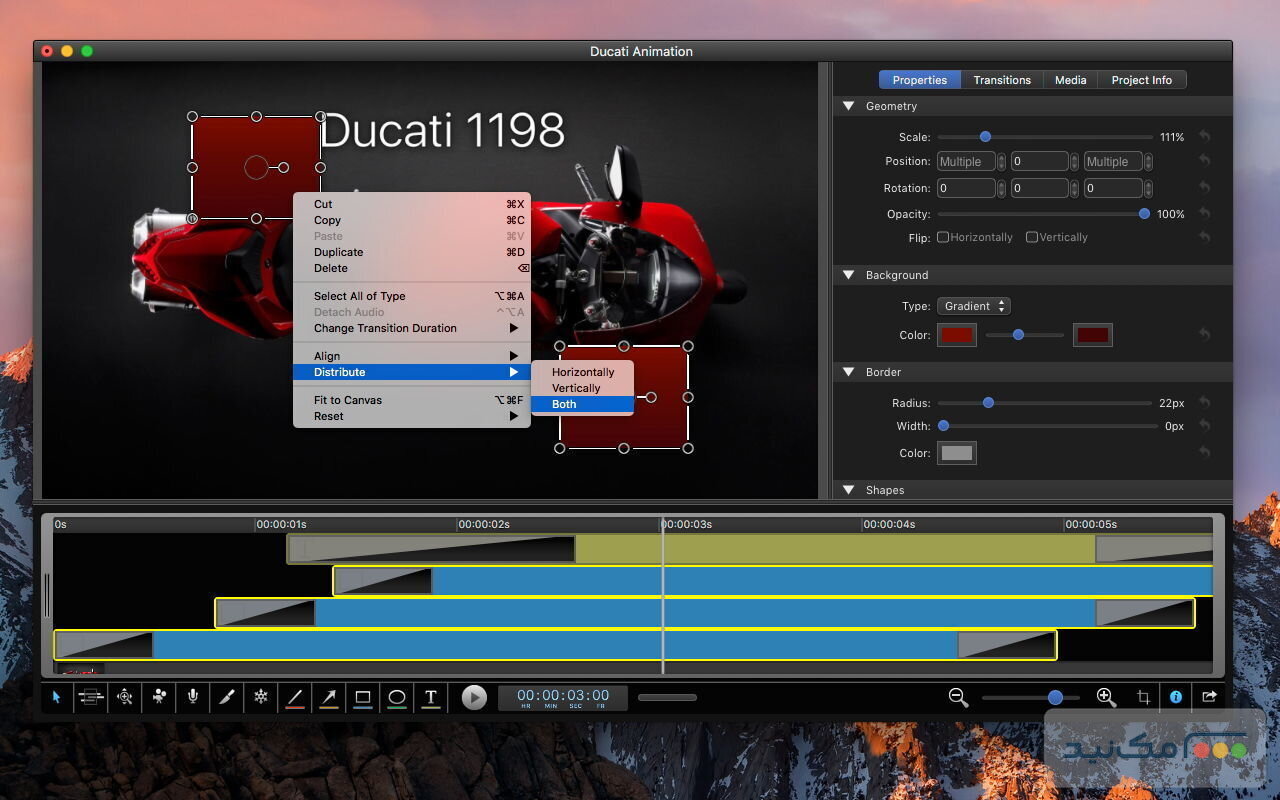
Task: Enable the Flip Vertically checkbox
Action: [1032, 237]
